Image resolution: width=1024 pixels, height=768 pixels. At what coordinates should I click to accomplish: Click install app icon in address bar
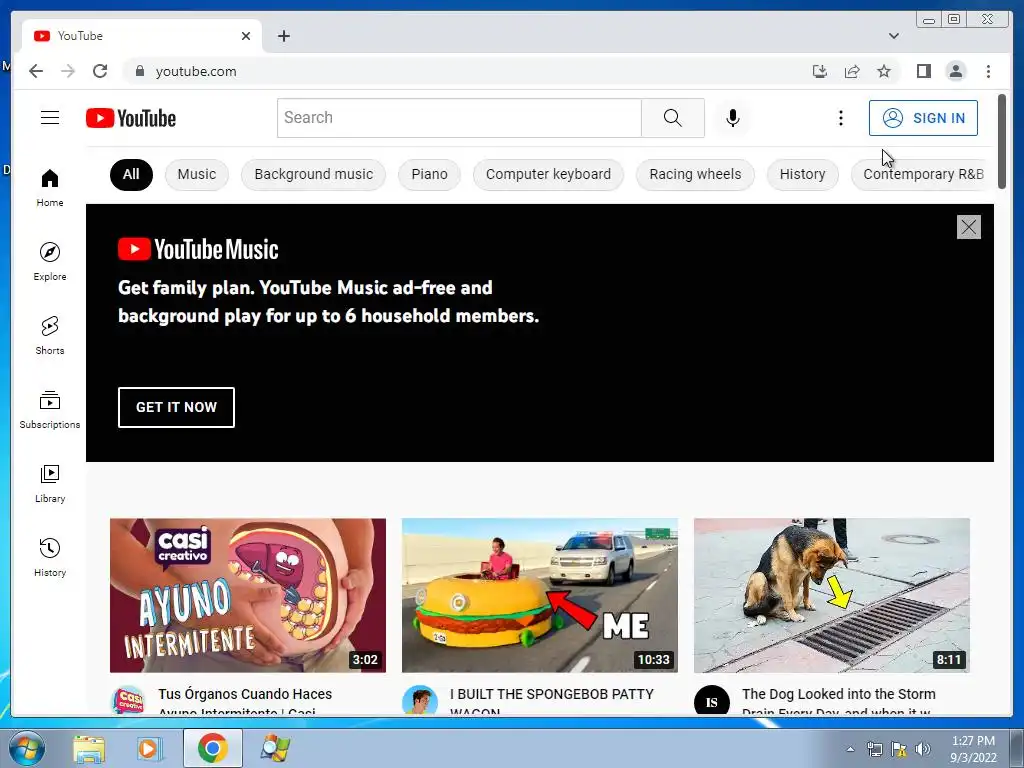[x=820, y=71]
